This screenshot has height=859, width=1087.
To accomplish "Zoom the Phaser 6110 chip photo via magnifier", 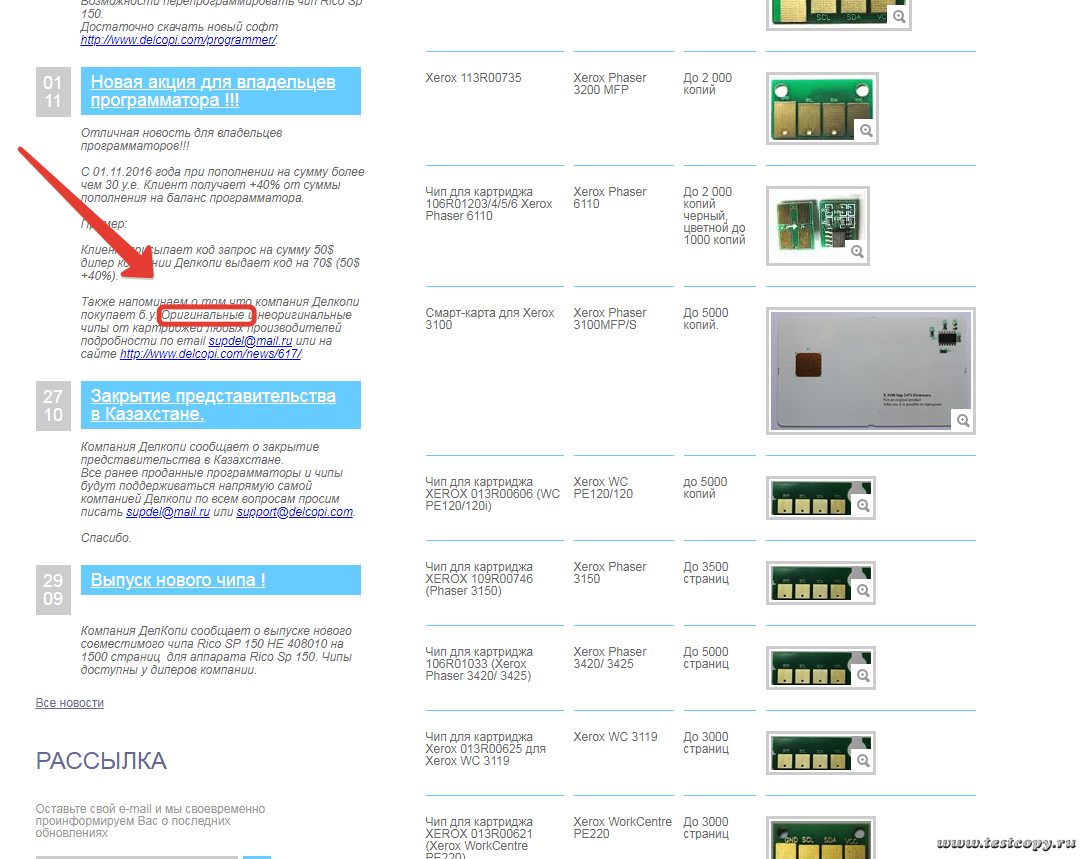I will click(x=857, y=252).
